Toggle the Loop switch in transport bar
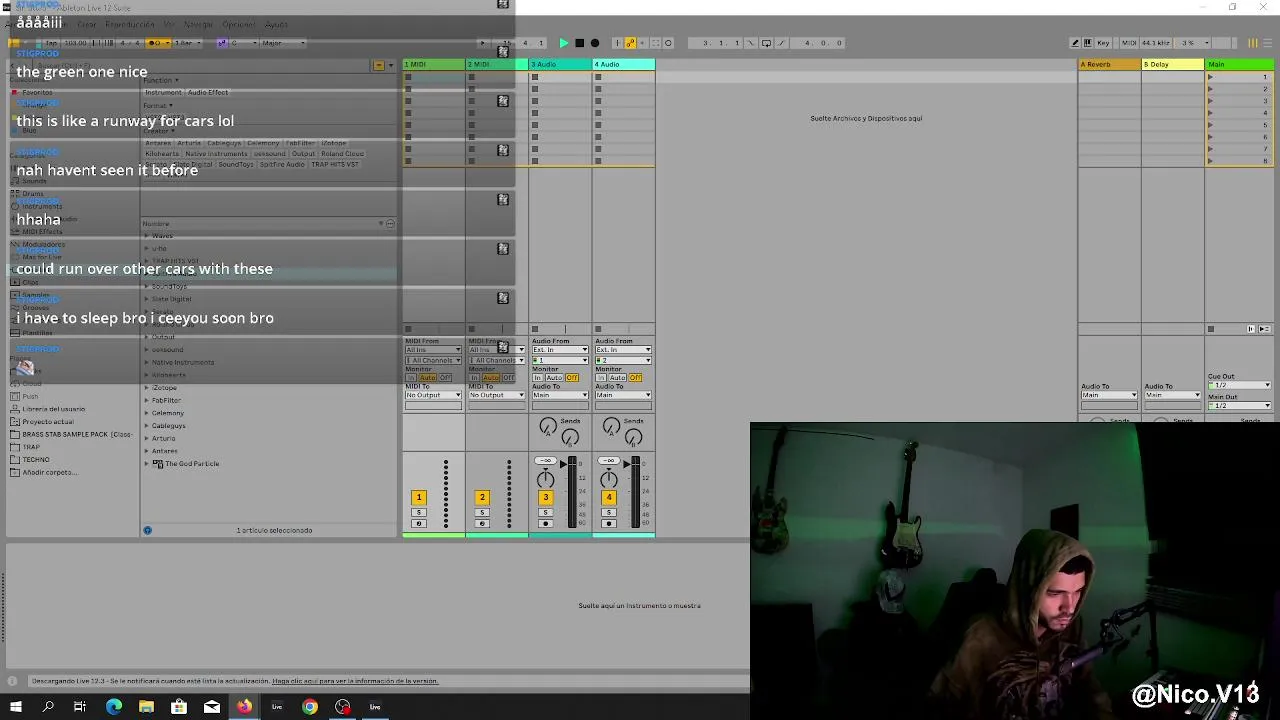Viewport: 1280px width, 720px height. [x=767, y=43]
